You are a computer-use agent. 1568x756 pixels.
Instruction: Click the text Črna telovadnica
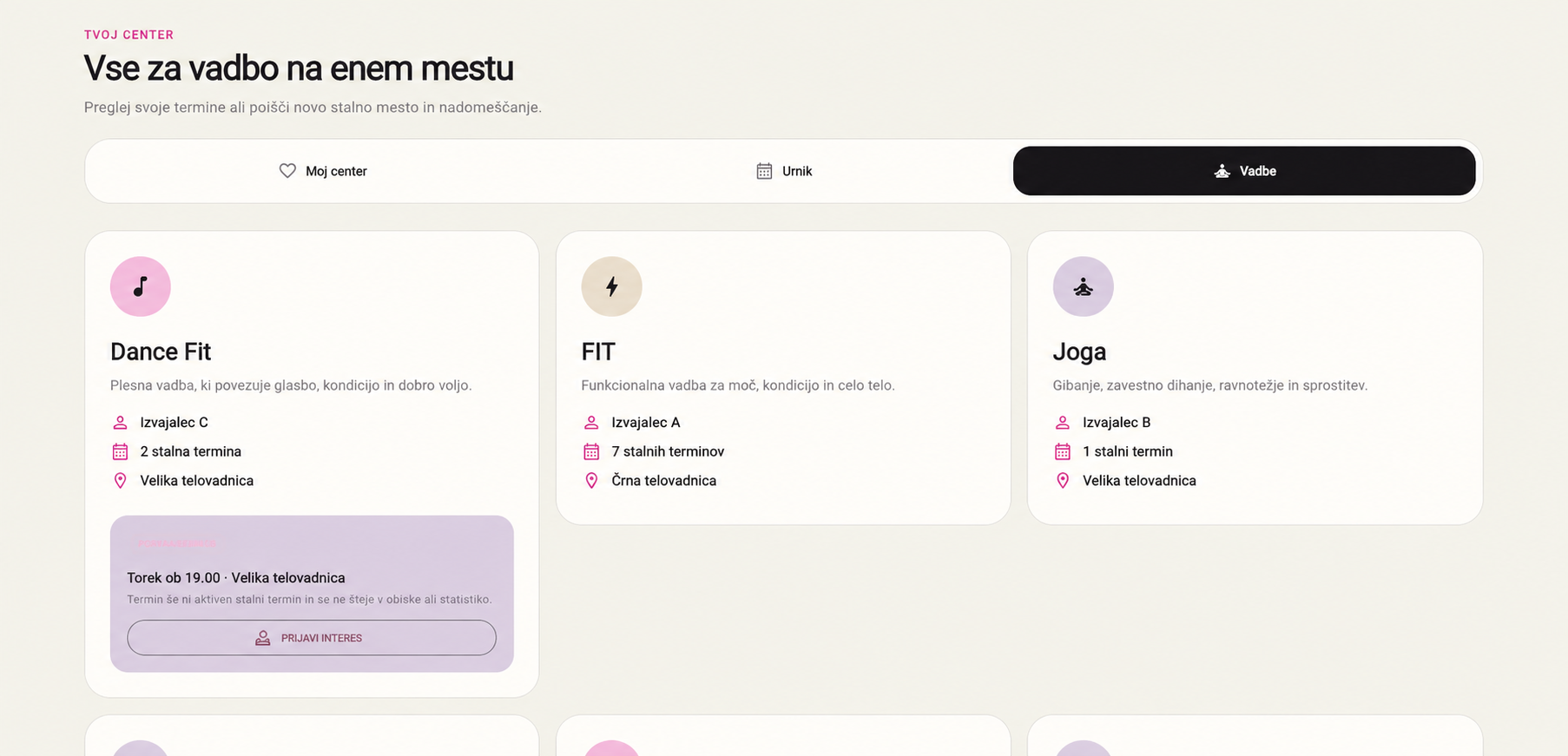[x=664, y=481]
